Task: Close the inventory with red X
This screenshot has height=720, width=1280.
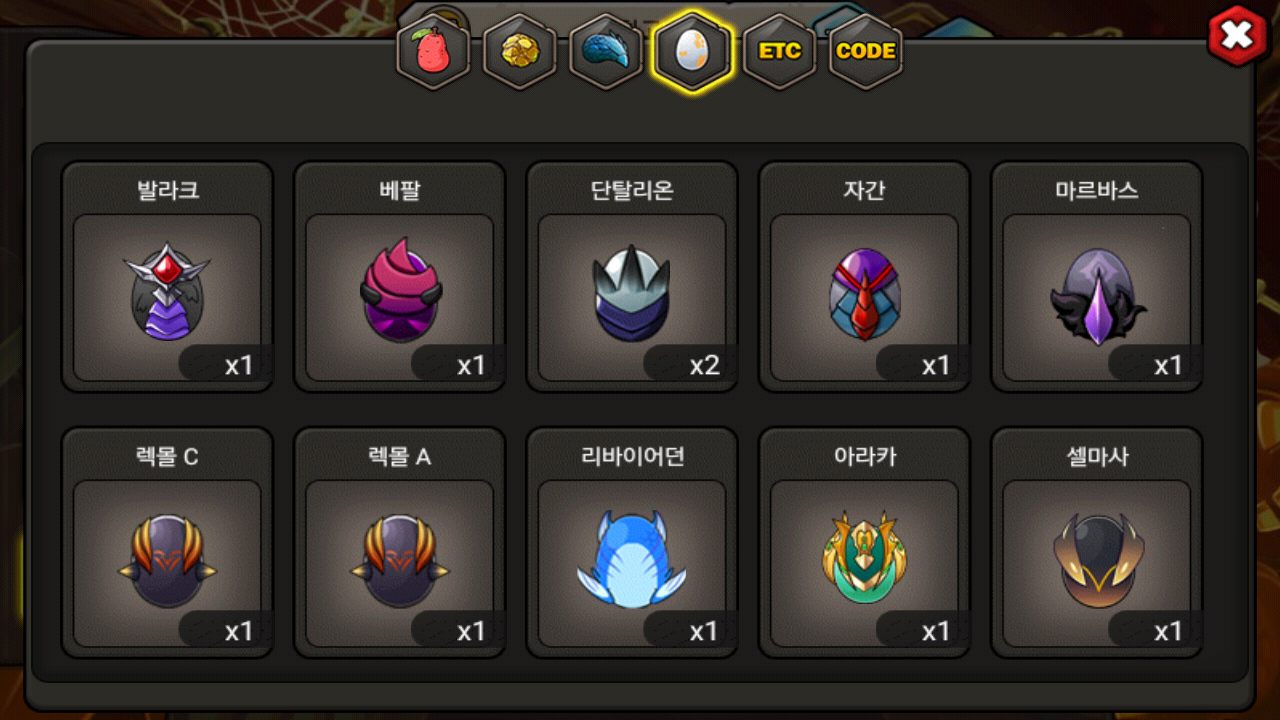Action: click(x=1237, y=37)
